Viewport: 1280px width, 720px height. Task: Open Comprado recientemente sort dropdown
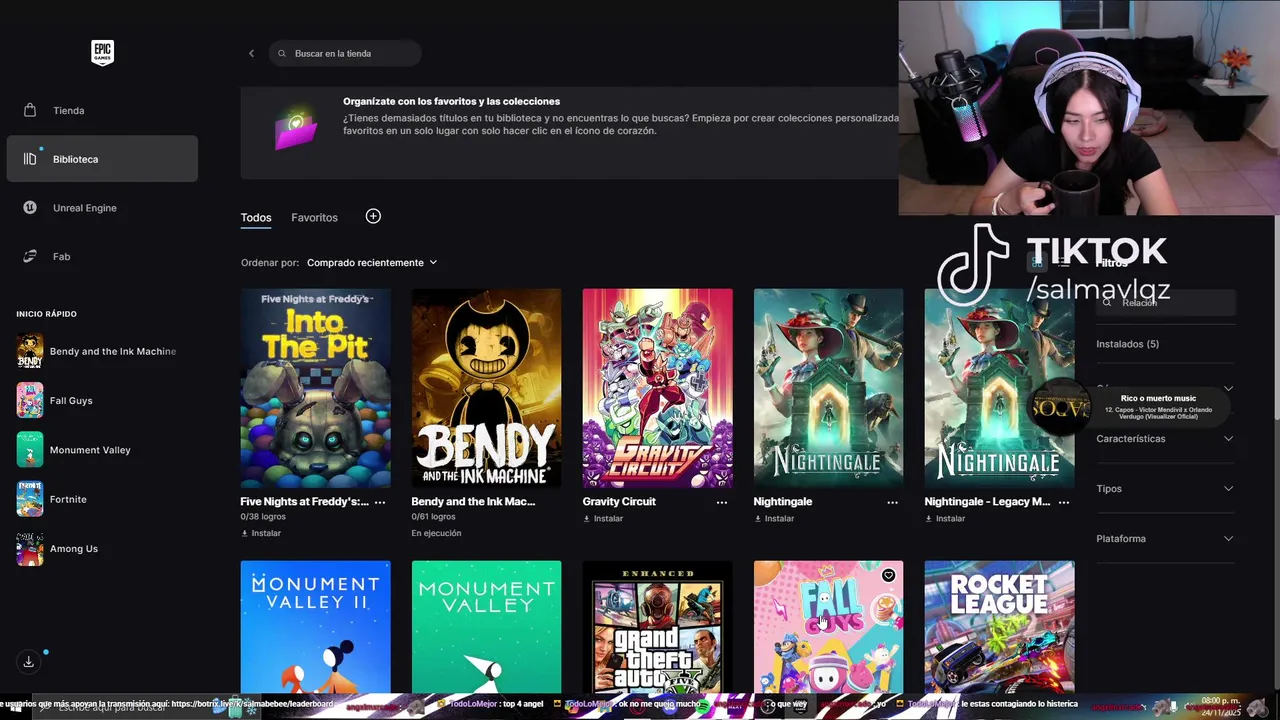[x=372, y=262]
